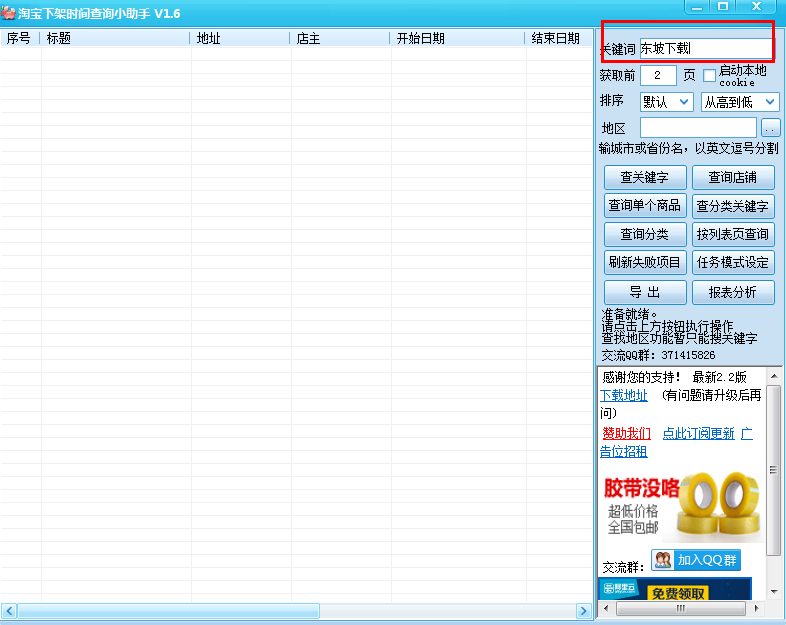786x625 pixels.
Task: Click the red 赞助我们 link
Action: click(x=627, y=433)
